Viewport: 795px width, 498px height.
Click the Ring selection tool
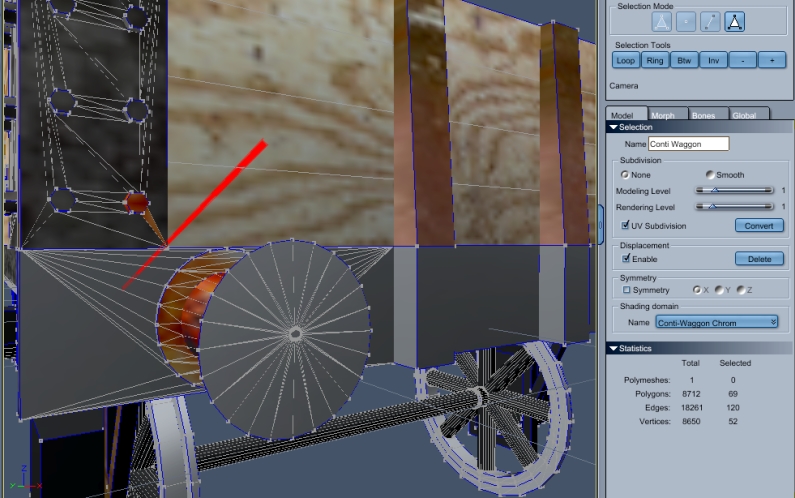tap(655, 60)
